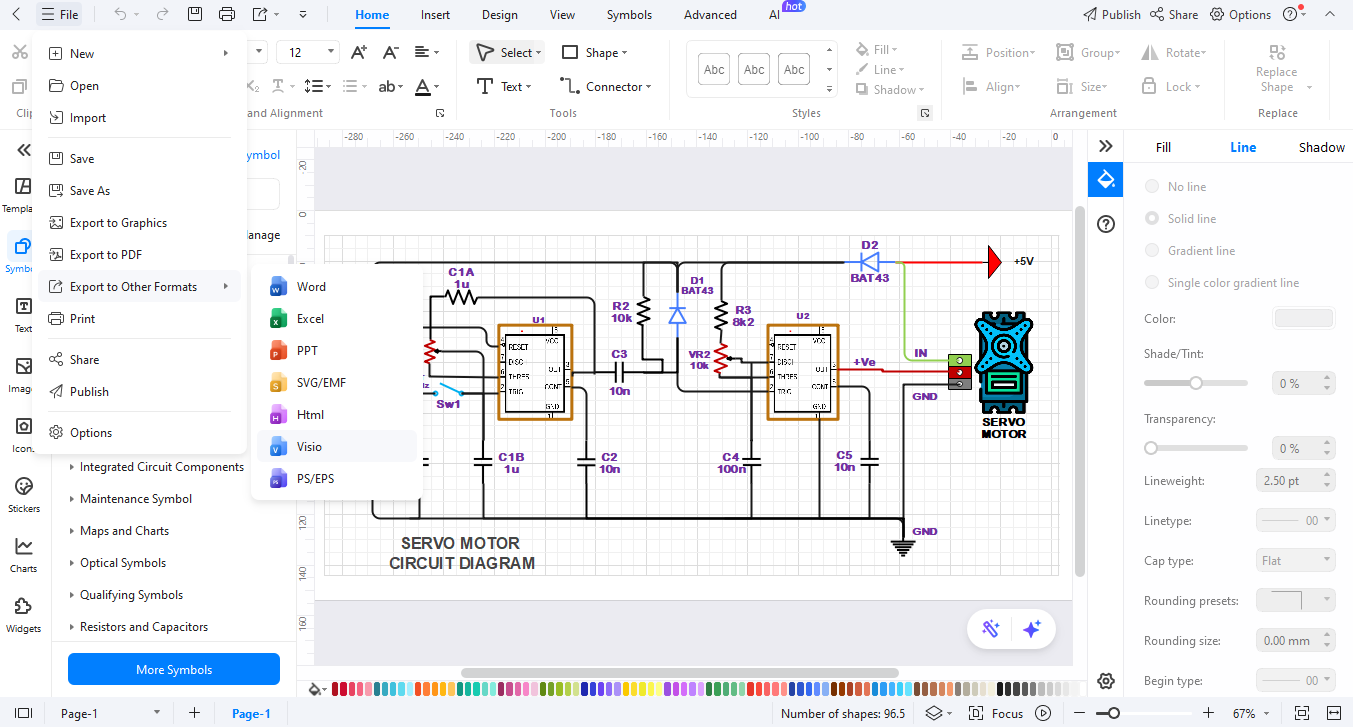This screenshot has width=1353, height=727.
Task: Click the presentation play icon in status bar
Action: (1043, 713)
